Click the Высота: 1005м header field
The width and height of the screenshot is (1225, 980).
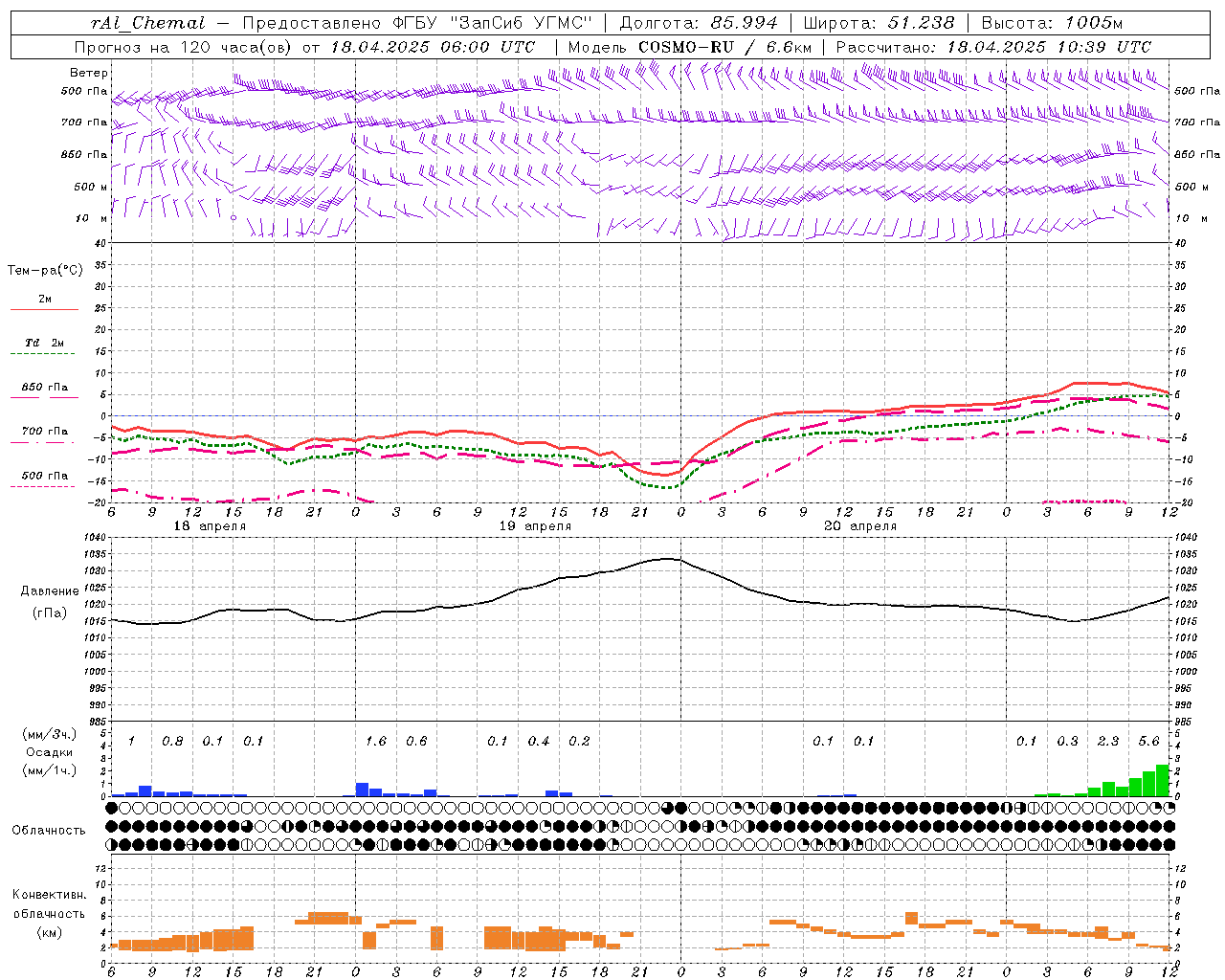(x=1053, y=23)
